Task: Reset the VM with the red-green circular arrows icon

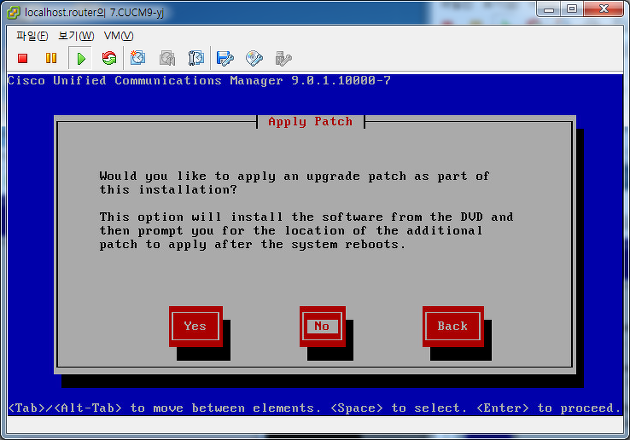Action: [x=109, y=58]
